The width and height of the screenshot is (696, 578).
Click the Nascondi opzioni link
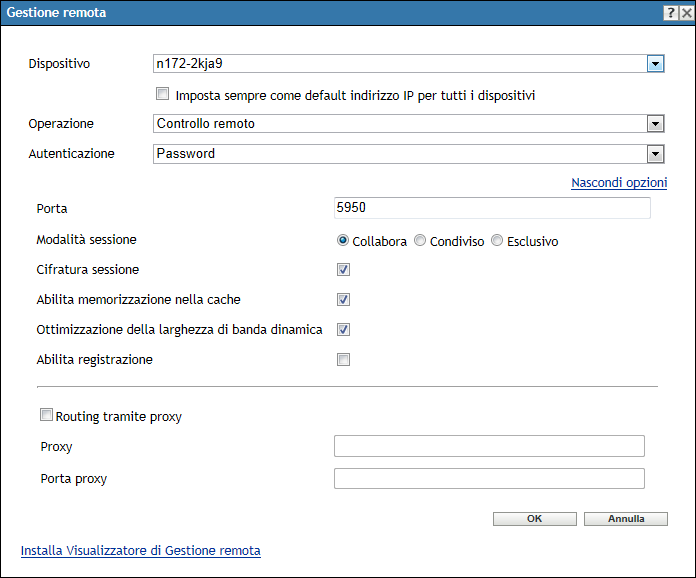click(x=619, y=183)
